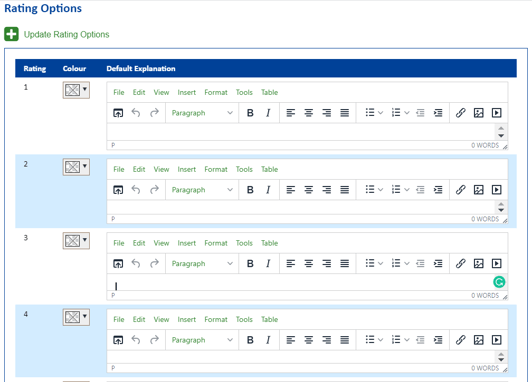Image resolution: width=532 pixels, height=382 pixels.
Task: Click Redo in rating 1 editor
Action: 154,113
